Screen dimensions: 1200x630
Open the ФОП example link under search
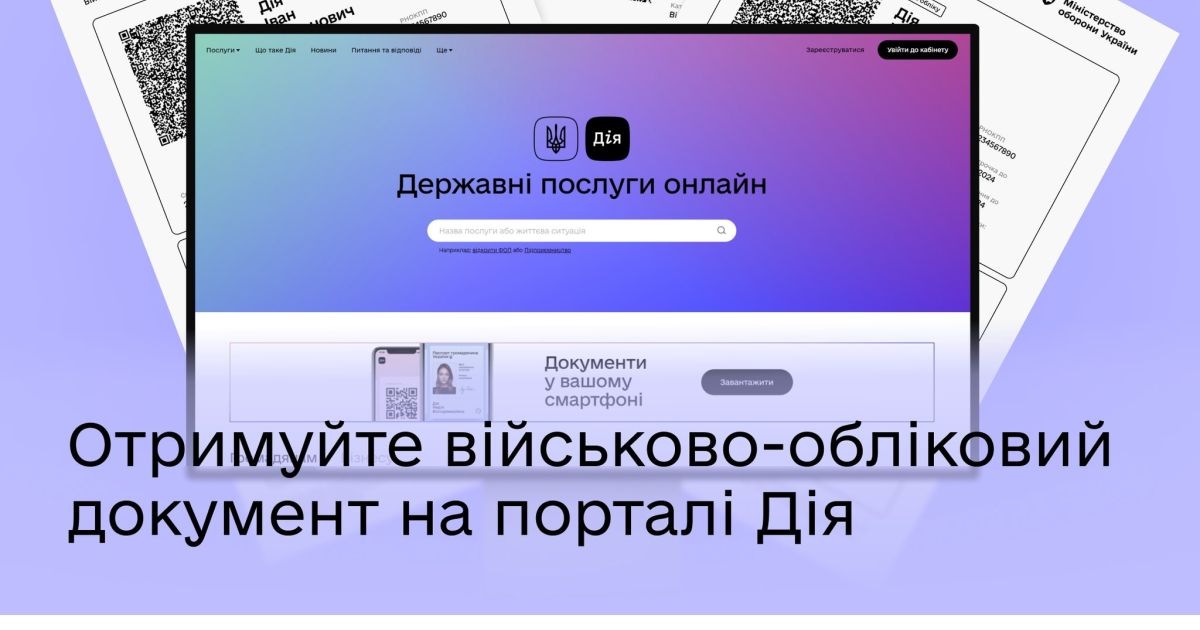coord(491,250)
